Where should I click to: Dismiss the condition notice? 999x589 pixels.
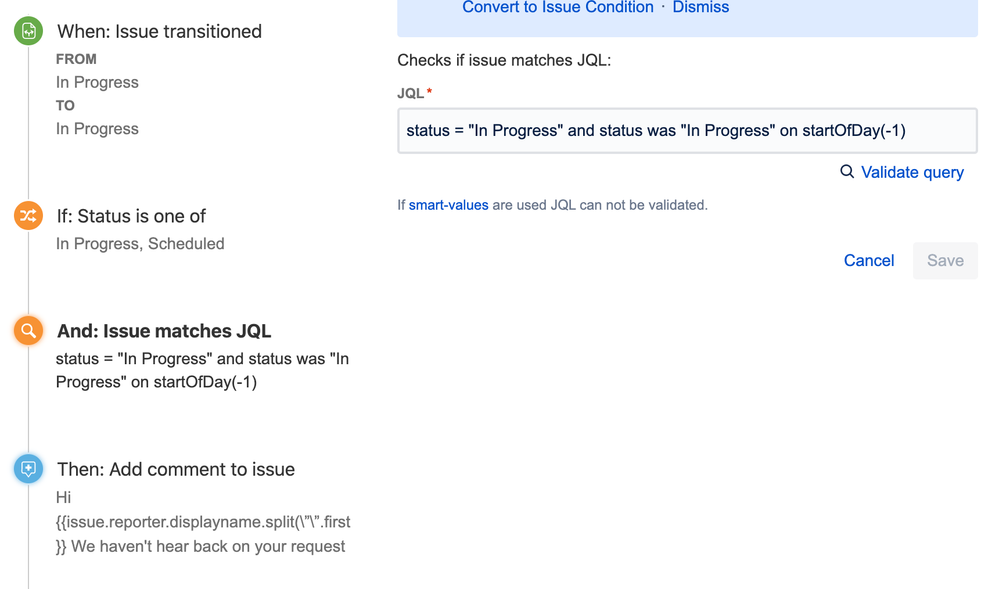(700, 8)
